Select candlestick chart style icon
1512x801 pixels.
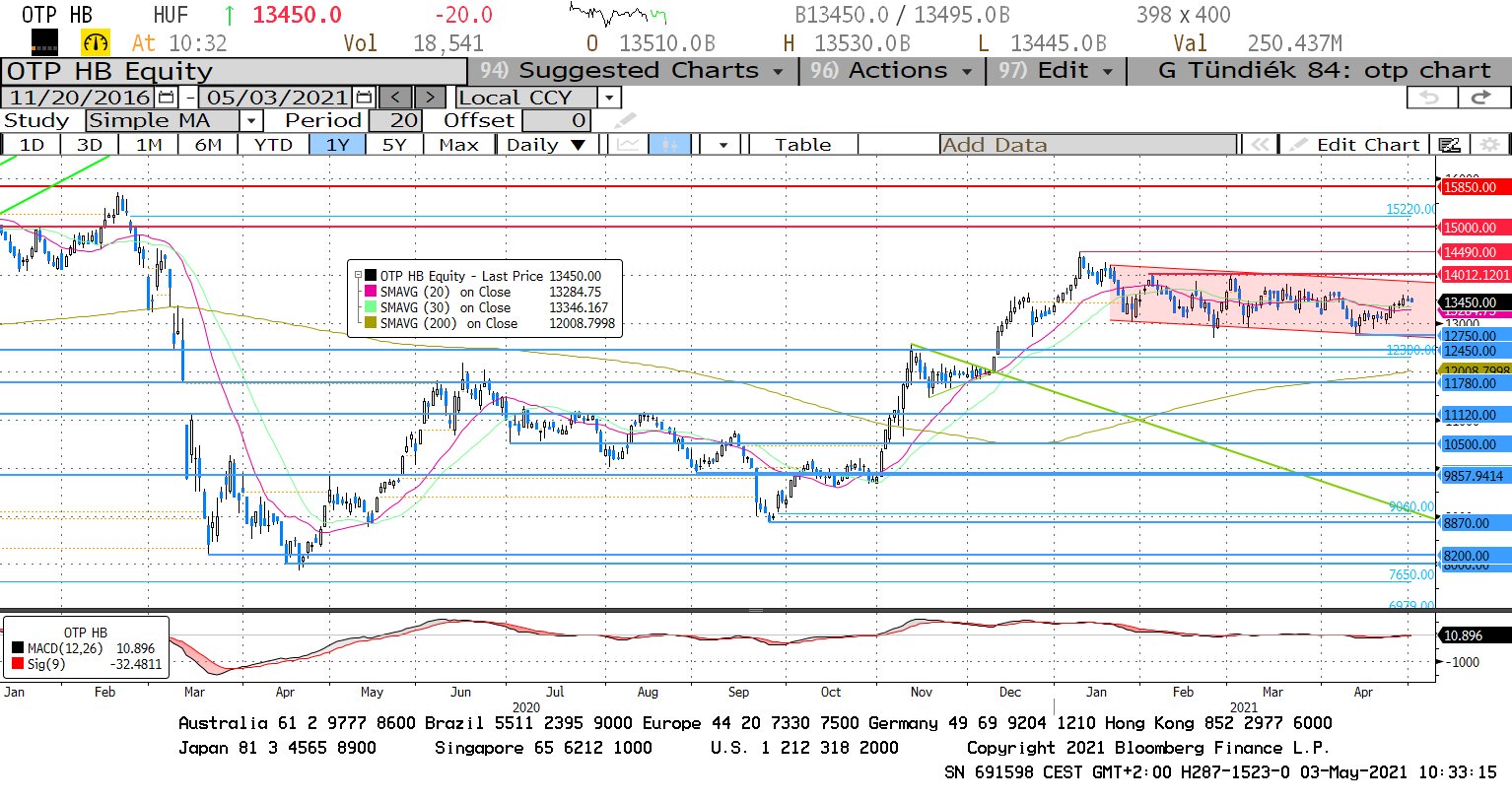coord(670,145)
